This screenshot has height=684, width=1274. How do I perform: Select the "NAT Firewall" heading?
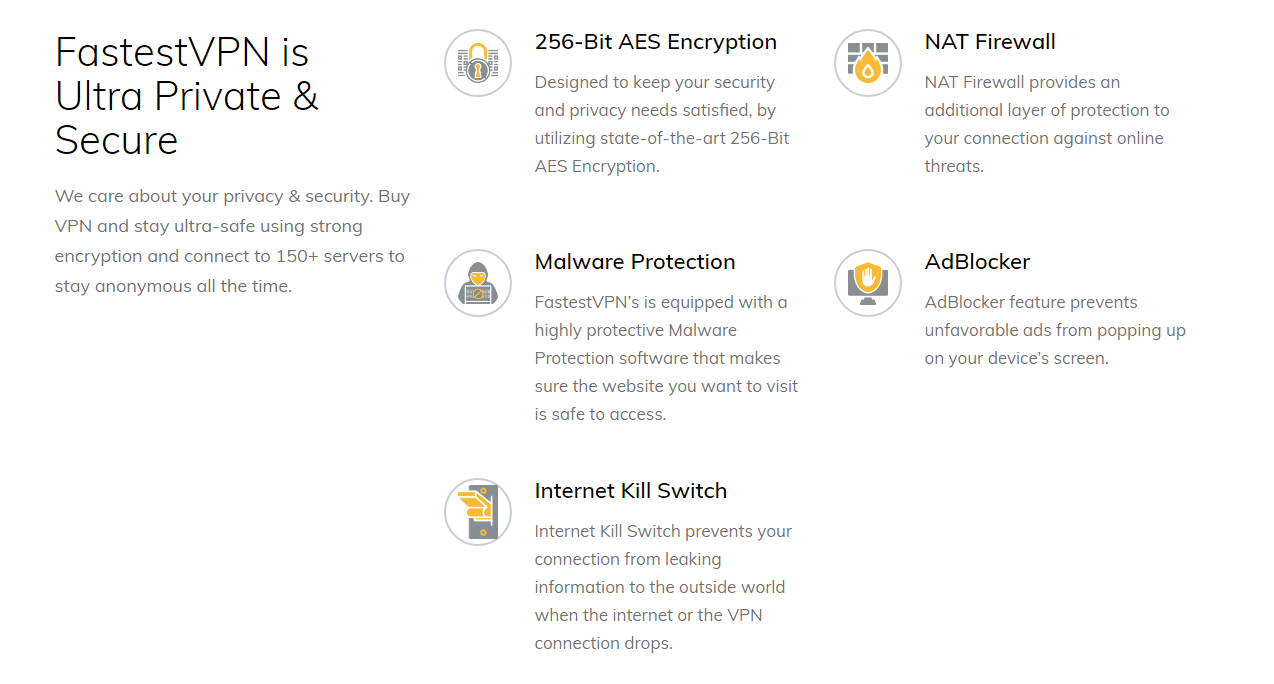point(990,42)
